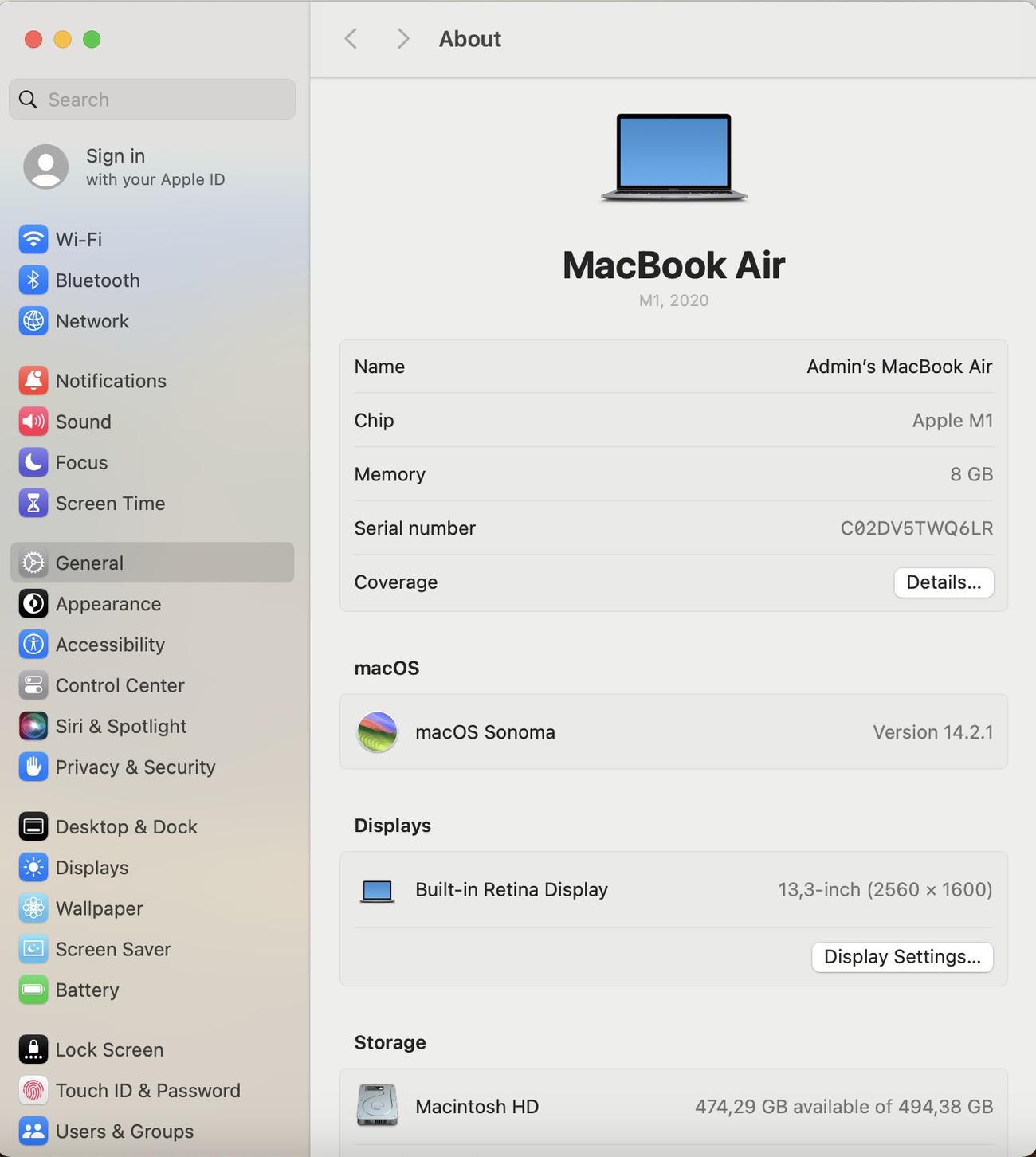Click the Search field

pos(152,100)
